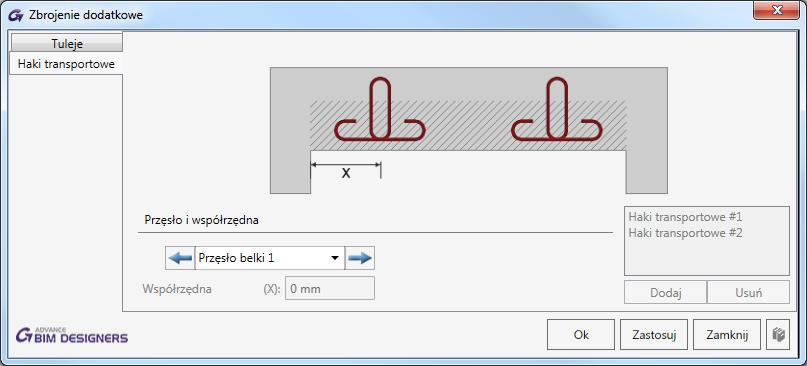The width and height of the screenshot is (807, 366).
Task: Click the Usuń button
Action: 748,293
